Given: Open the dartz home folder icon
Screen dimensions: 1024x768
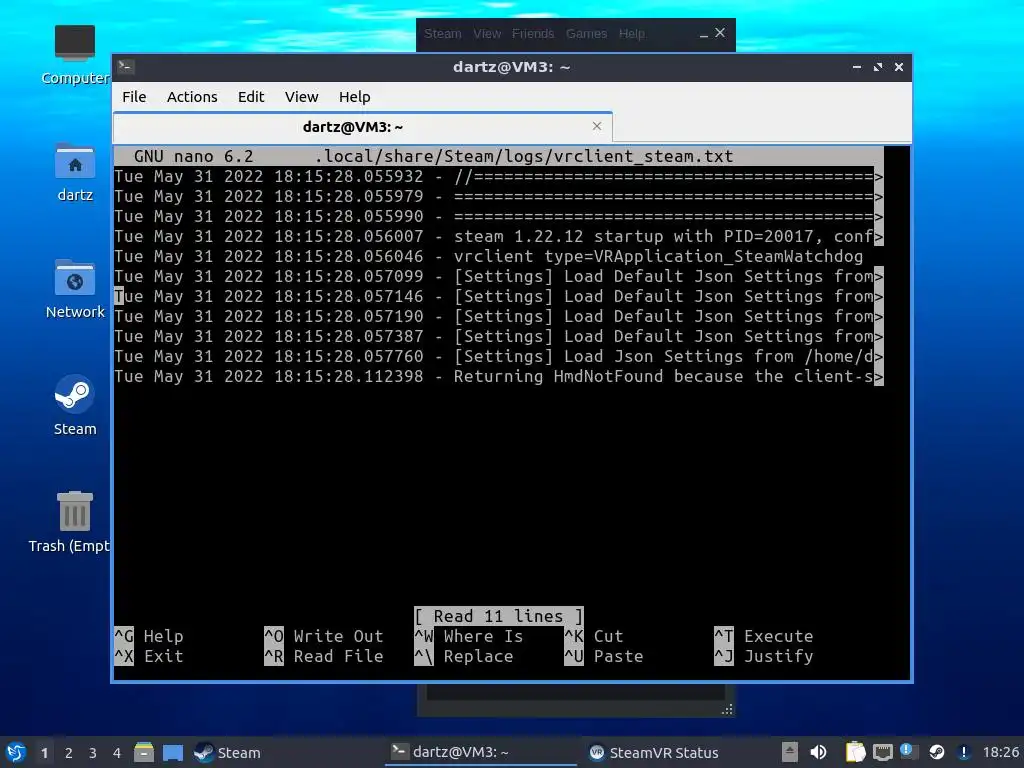Looking at the screenshot, I should pos(74,172).
